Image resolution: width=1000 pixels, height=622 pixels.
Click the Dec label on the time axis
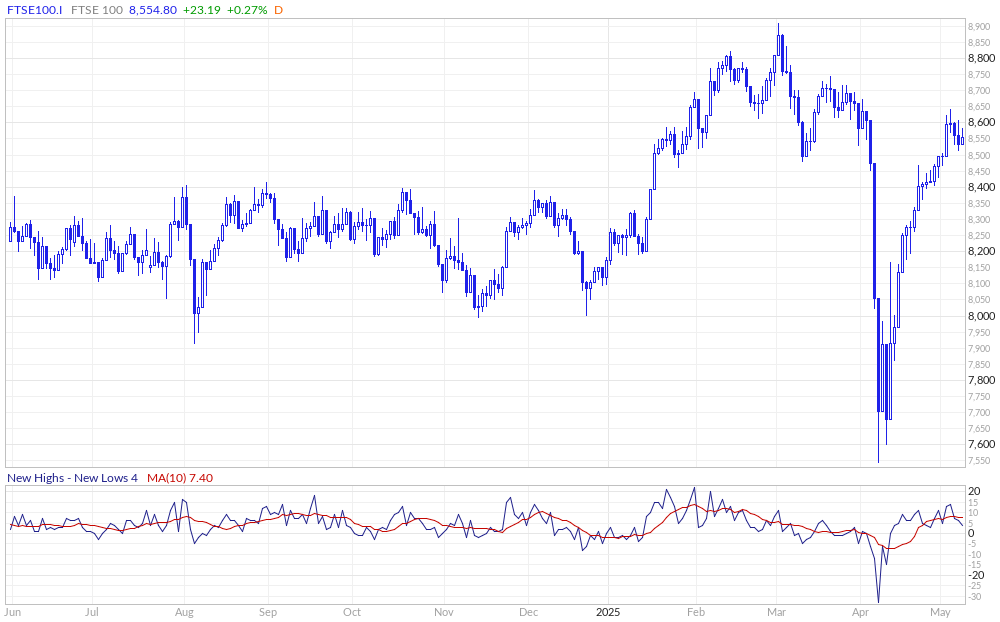pyautogui.click(x=528, y=612)
